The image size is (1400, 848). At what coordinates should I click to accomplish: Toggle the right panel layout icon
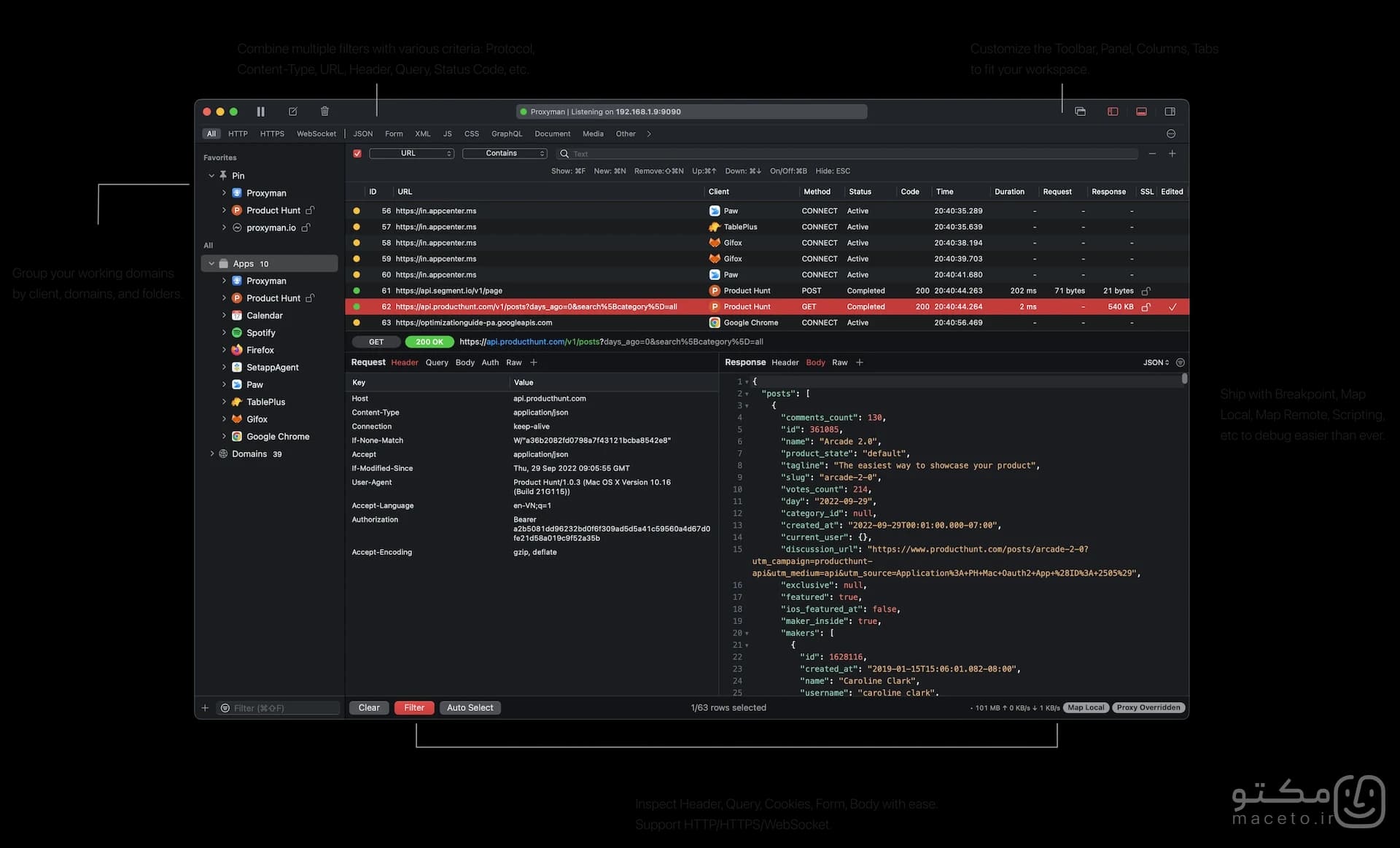click(1170, 112)
